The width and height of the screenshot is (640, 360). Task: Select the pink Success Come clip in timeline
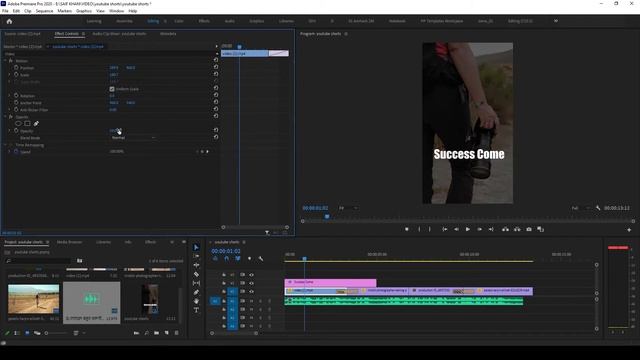point(330,282)
